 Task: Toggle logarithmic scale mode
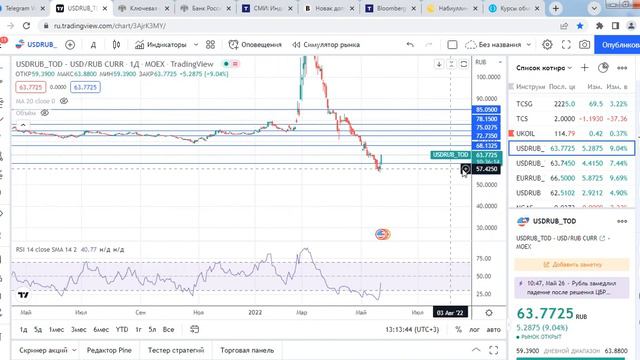tap(474, 329)
